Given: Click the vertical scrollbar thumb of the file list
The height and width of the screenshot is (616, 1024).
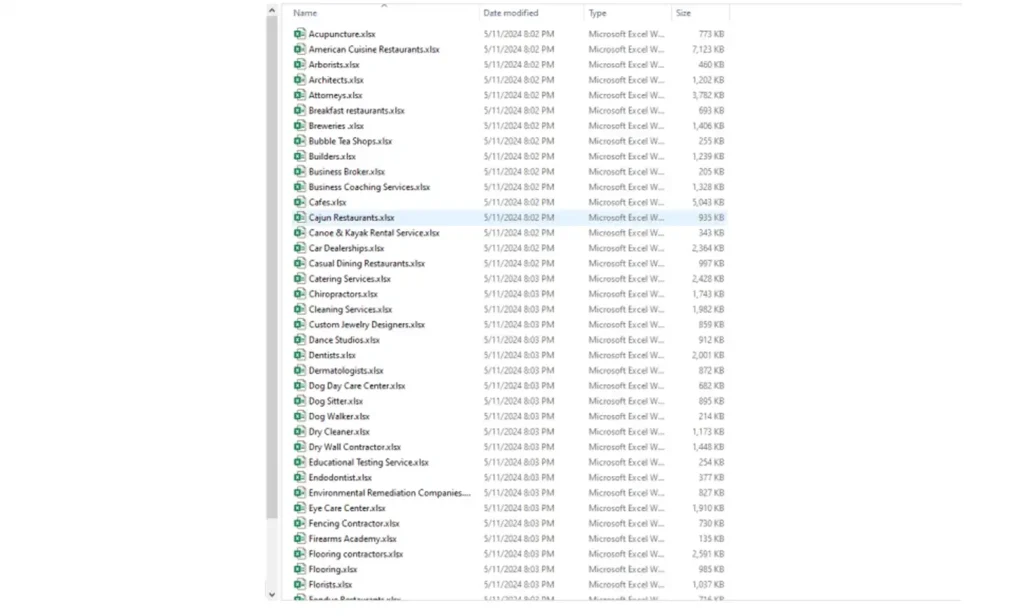Looking at the screenshot, I should point(272,267).
